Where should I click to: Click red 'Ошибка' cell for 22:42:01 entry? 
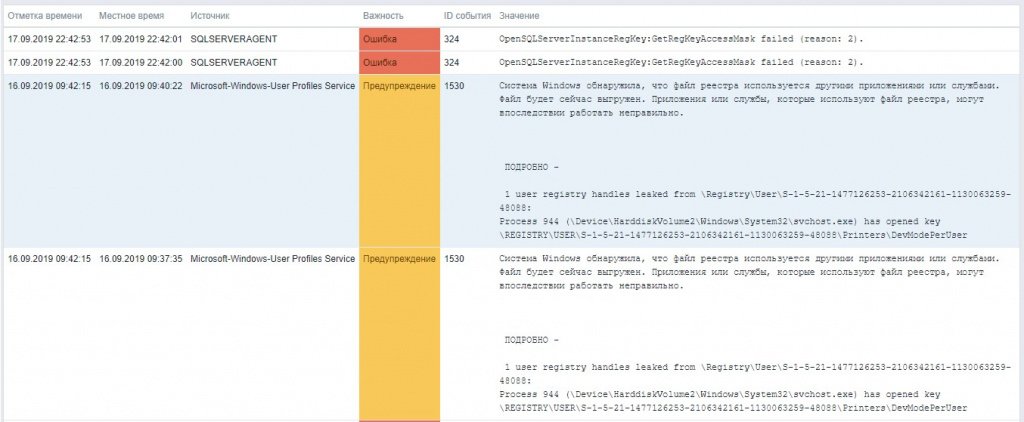[400, 39]
